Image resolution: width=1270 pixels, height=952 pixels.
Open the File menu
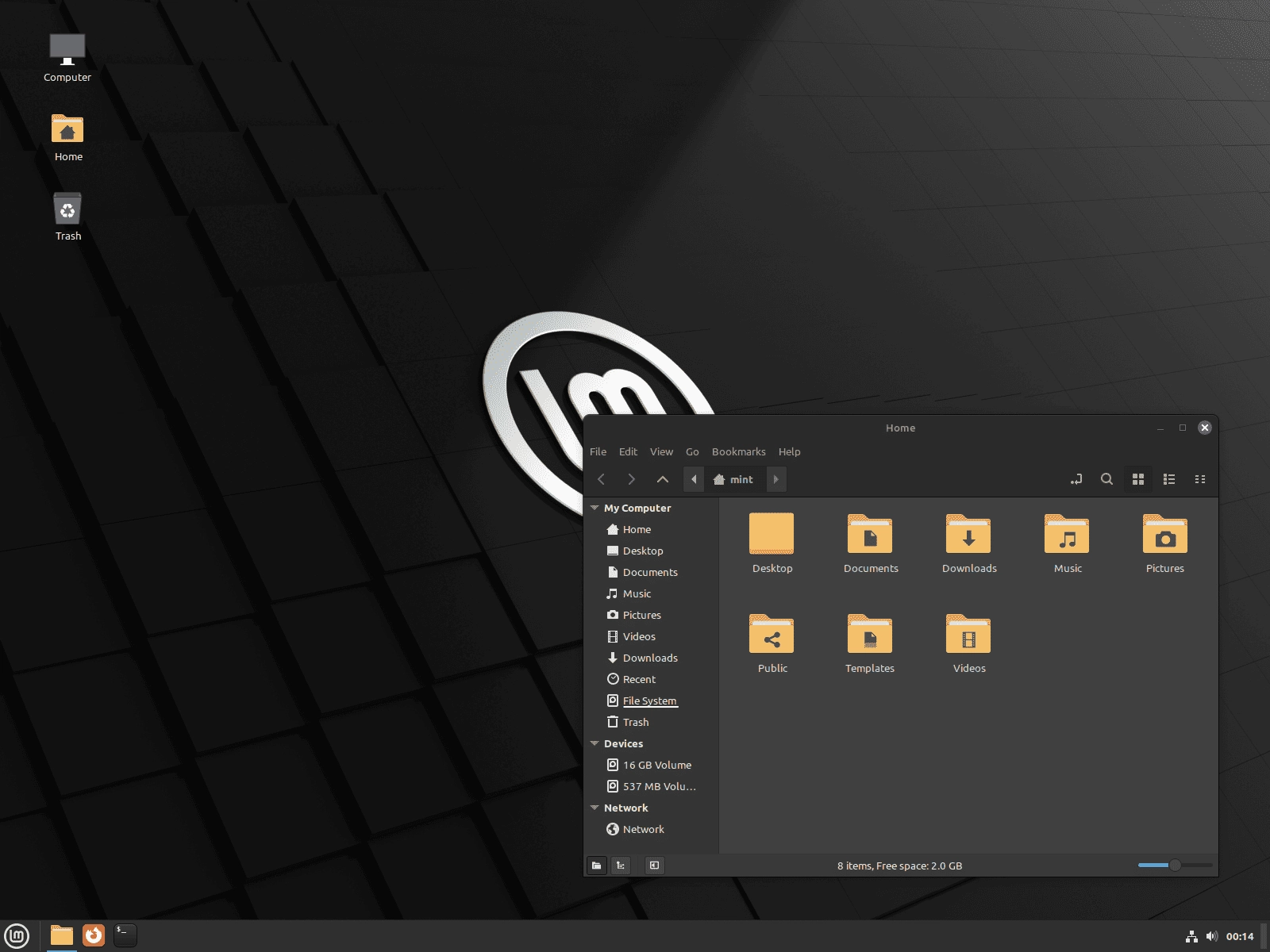pyautogui.click(x=598, y=451)
